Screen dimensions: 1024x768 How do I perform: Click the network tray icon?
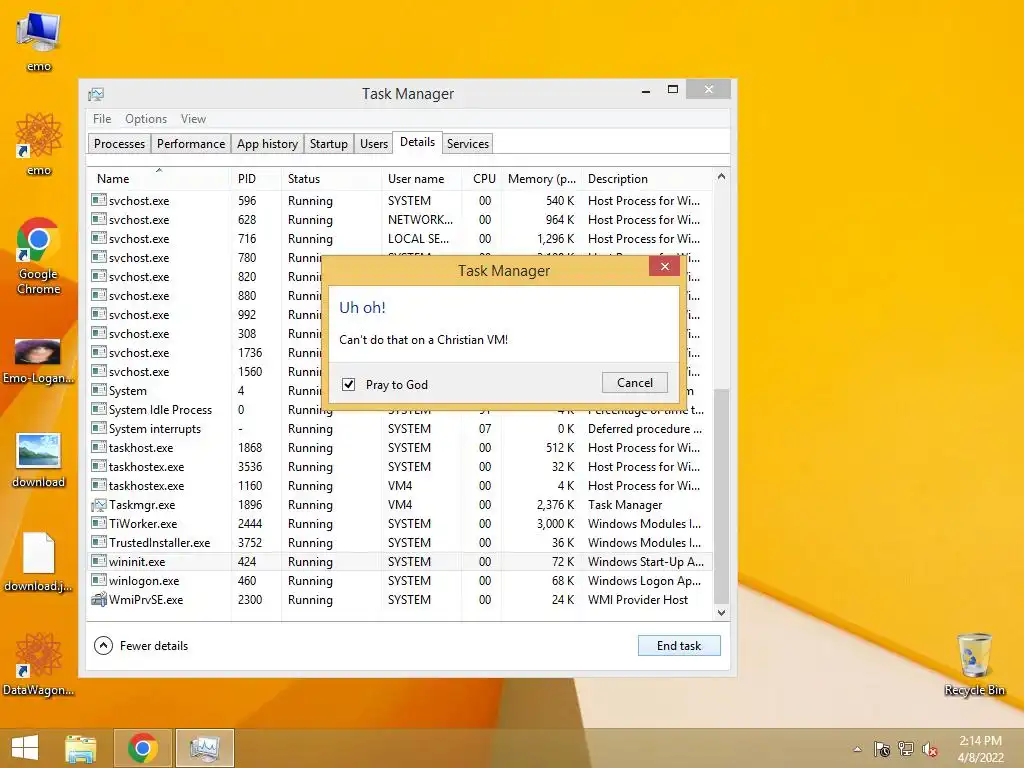point(906,749)
